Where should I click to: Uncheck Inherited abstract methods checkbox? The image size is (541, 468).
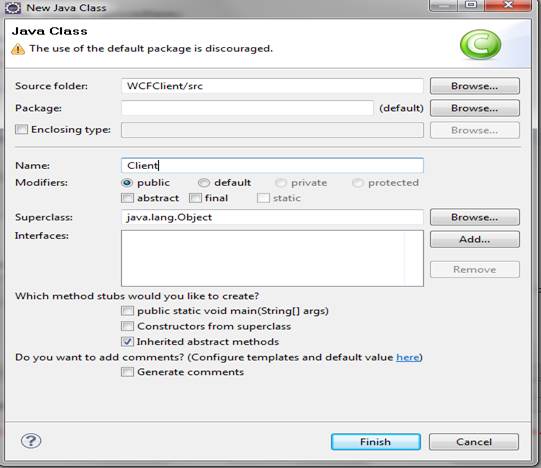127,342
